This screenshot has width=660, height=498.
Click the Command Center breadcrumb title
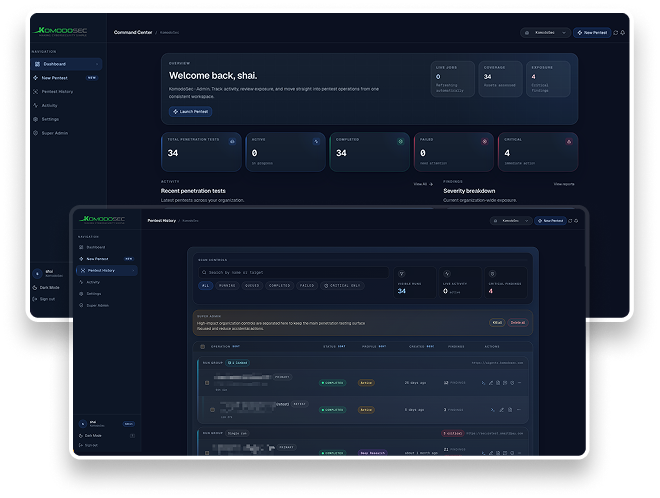pyautogui.click(x=133, y=32)
